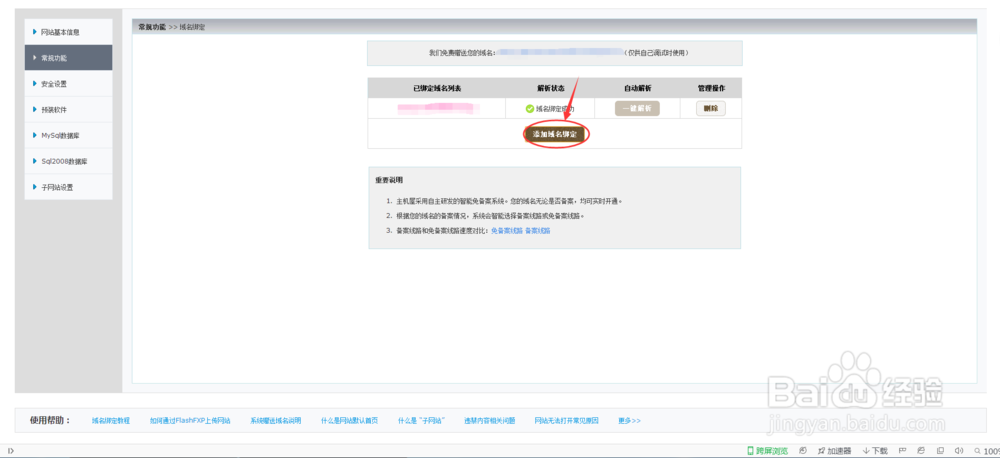
Task: Click the arrow icon beside 网站基本信息
Action: [34, 31]
